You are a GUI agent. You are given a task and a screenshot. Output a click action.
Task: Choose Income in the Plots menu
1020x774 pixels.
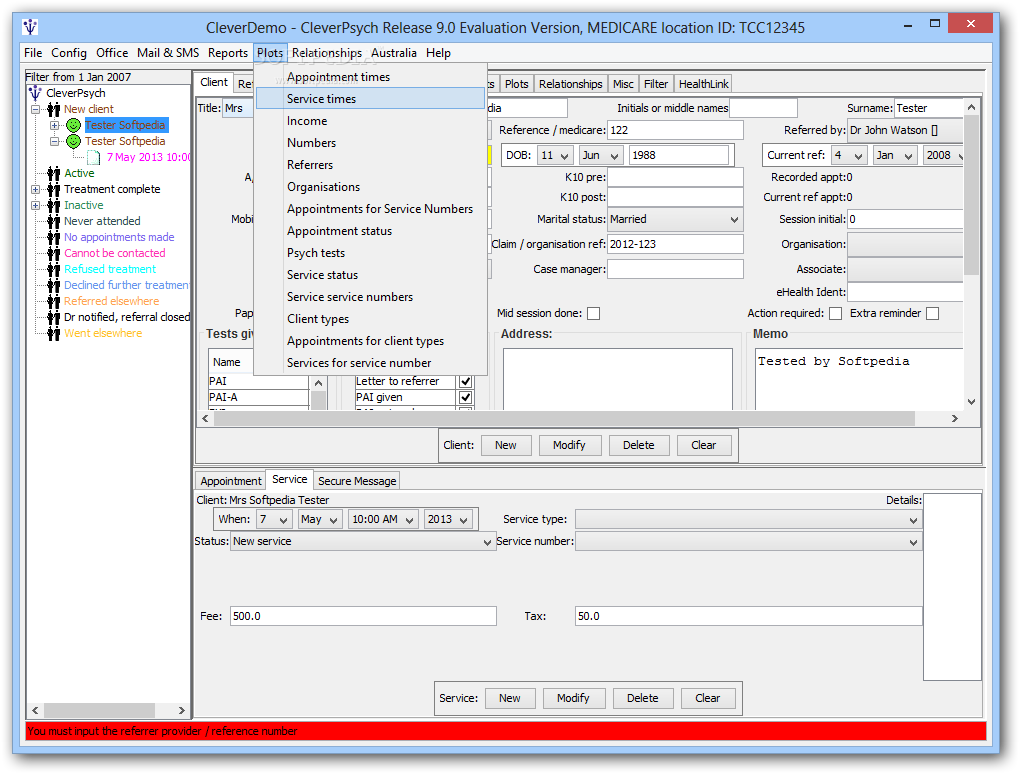click(370, 121)
